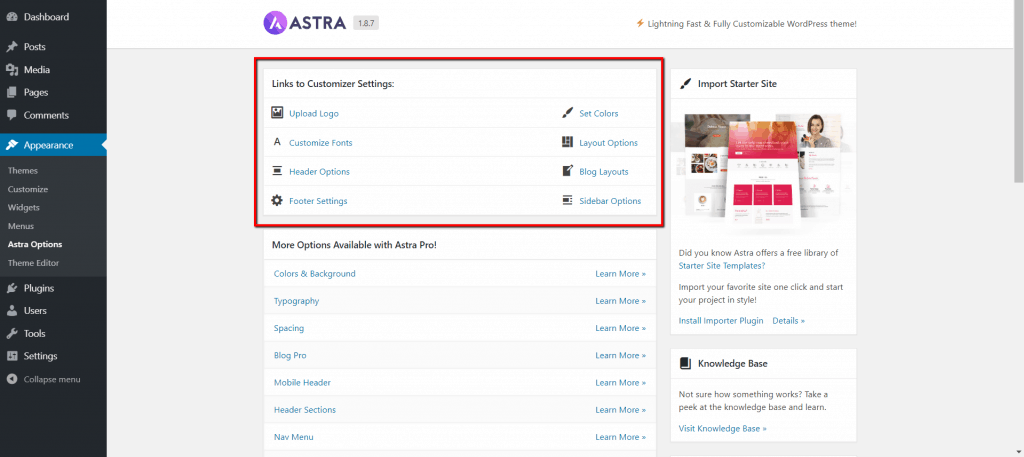Follow the Customize Fonts link
This screenshot has width=1024, height=457.
321,142
